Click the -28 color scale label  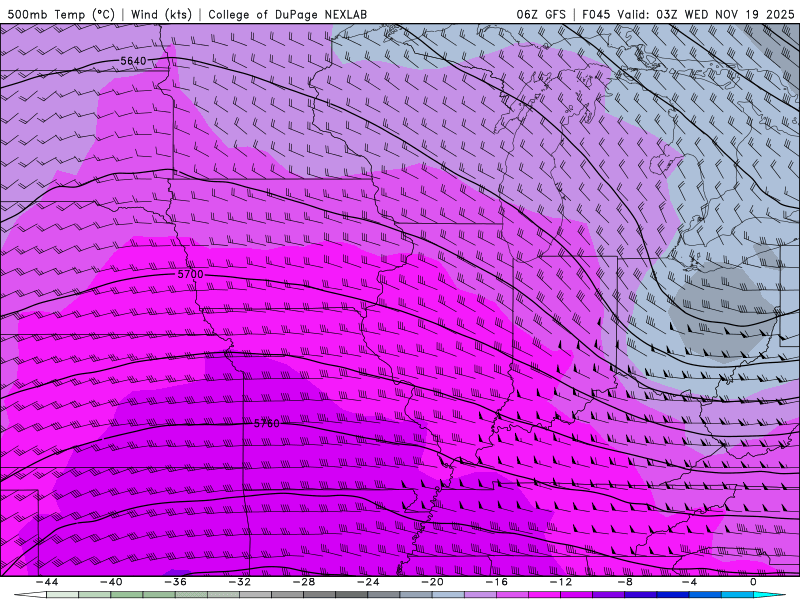[304, 582]
